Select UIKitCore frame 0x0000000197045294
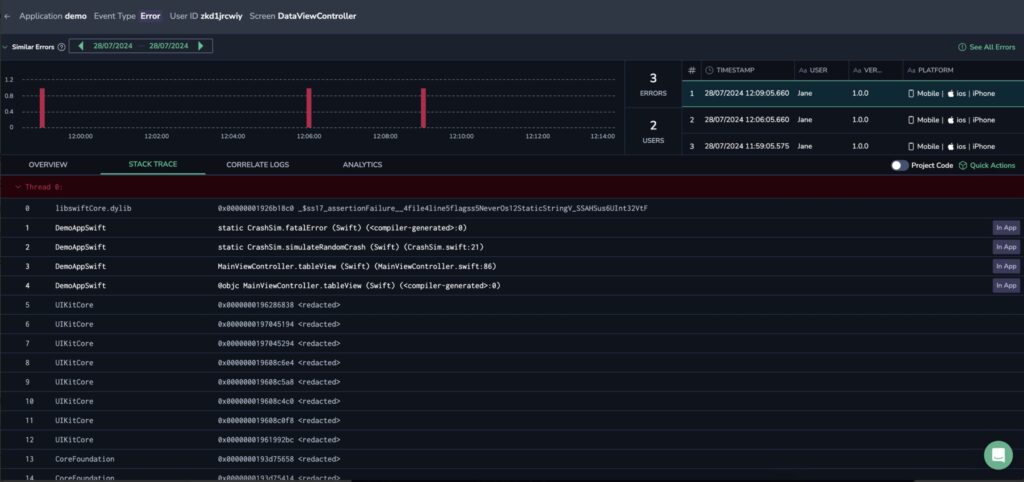This screenshot has width=1024, height=482. tap(512, 343)
